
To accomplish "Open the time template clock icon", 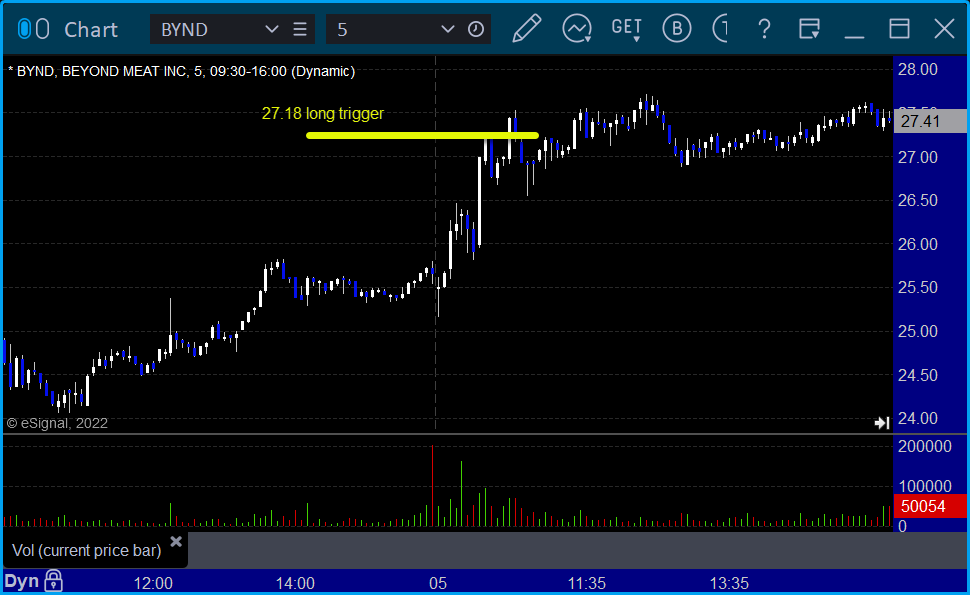I will [476, 29].
